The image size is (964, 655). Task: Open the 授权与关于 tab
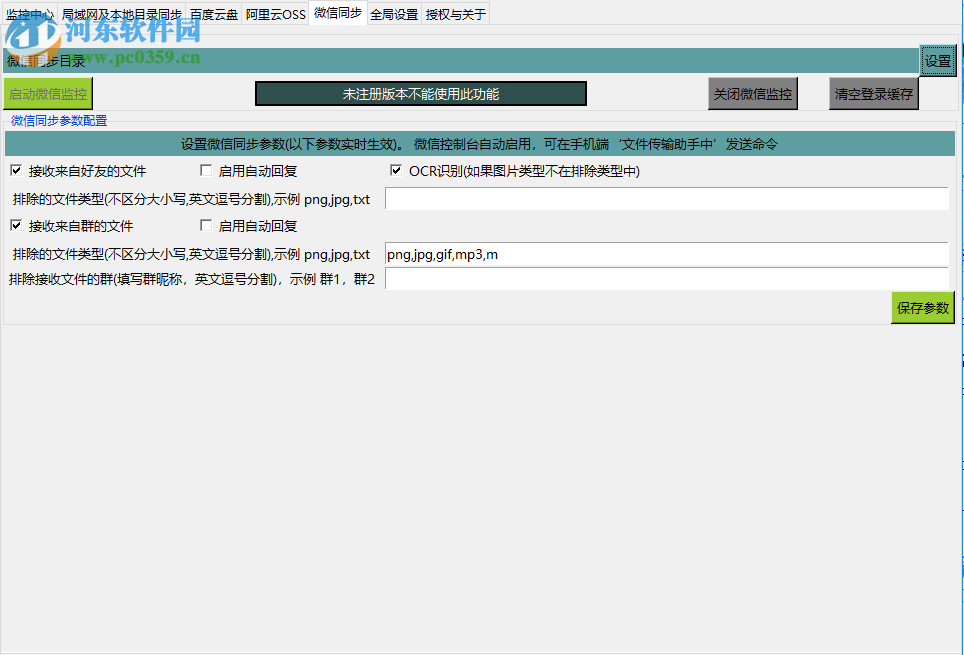click(456, 14)
